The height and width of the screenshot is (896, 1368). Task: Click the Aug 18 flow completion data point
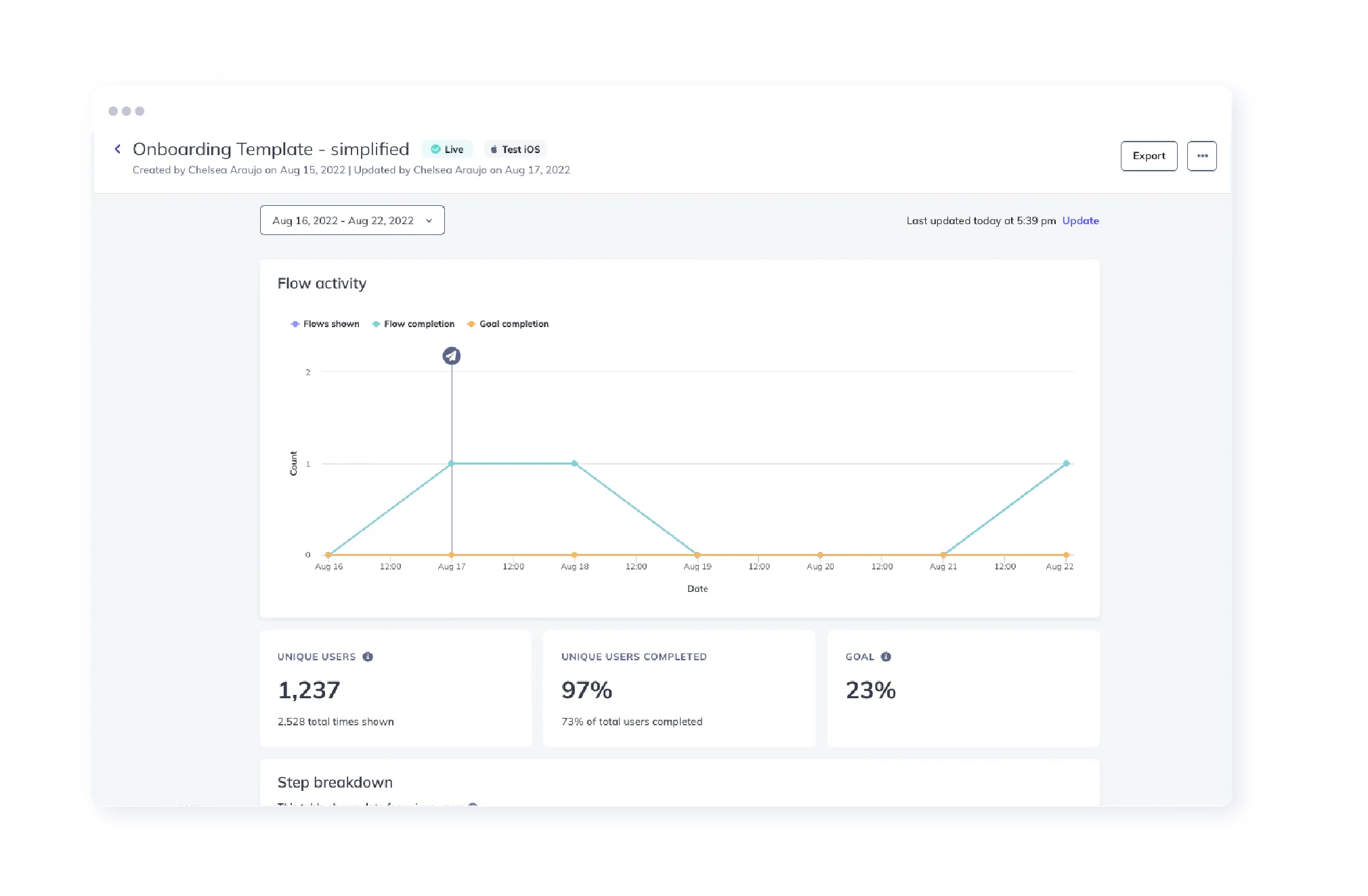coord(574,464)
